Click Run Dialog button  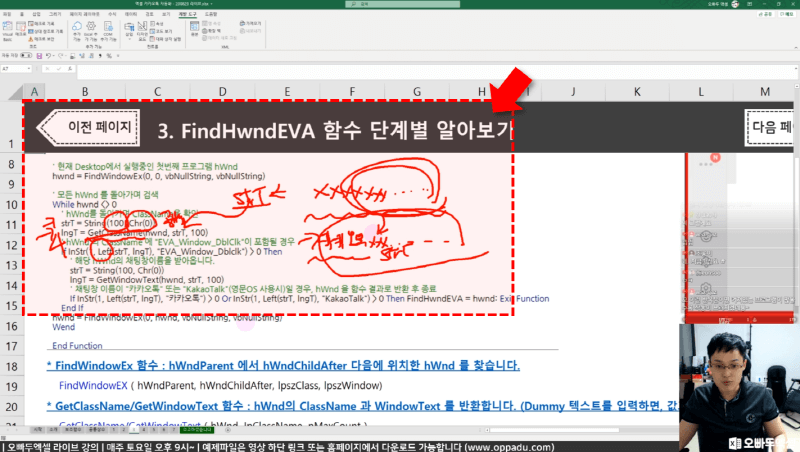(x=165, y=39)
